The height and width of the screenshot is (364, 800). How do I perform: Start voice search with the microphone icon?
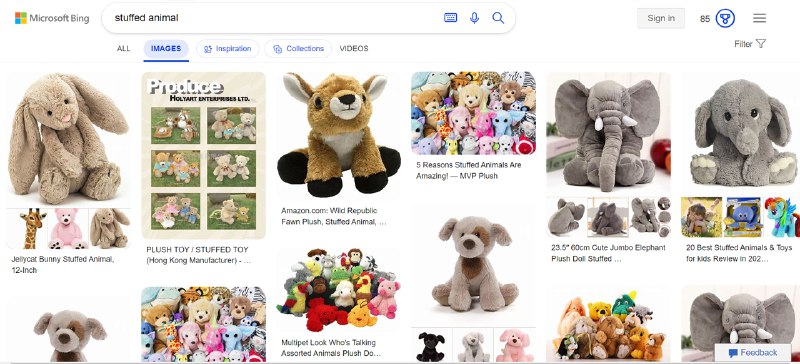tap(474, 18)
